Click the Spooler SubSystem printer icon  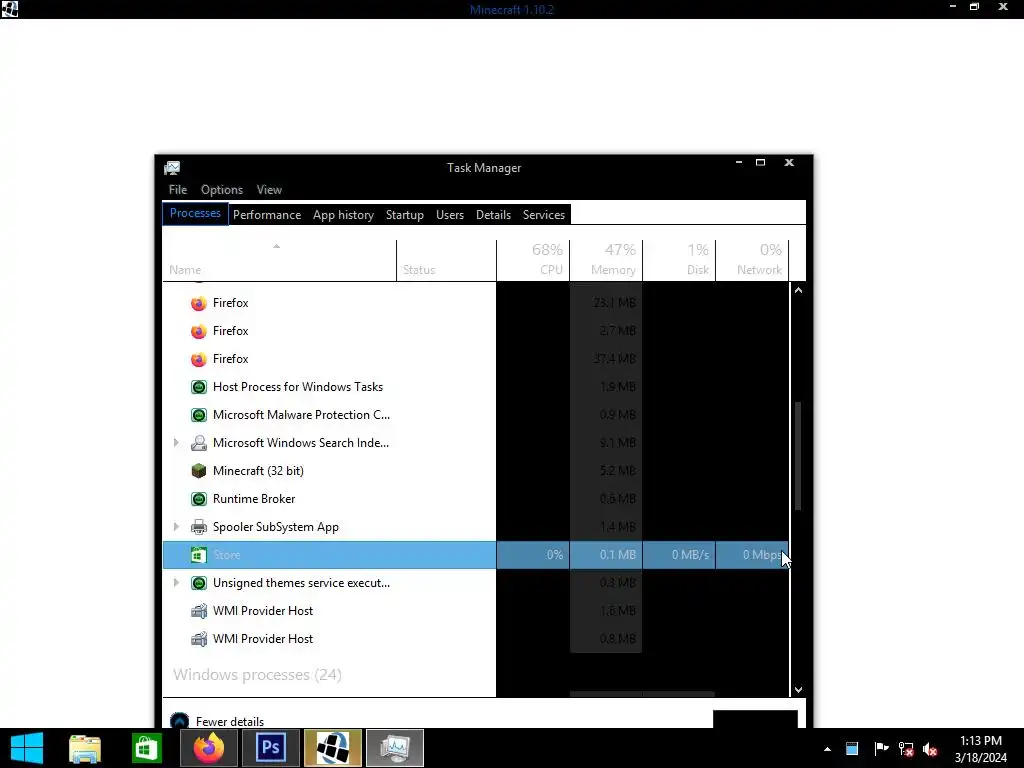(x=199, y=527)
